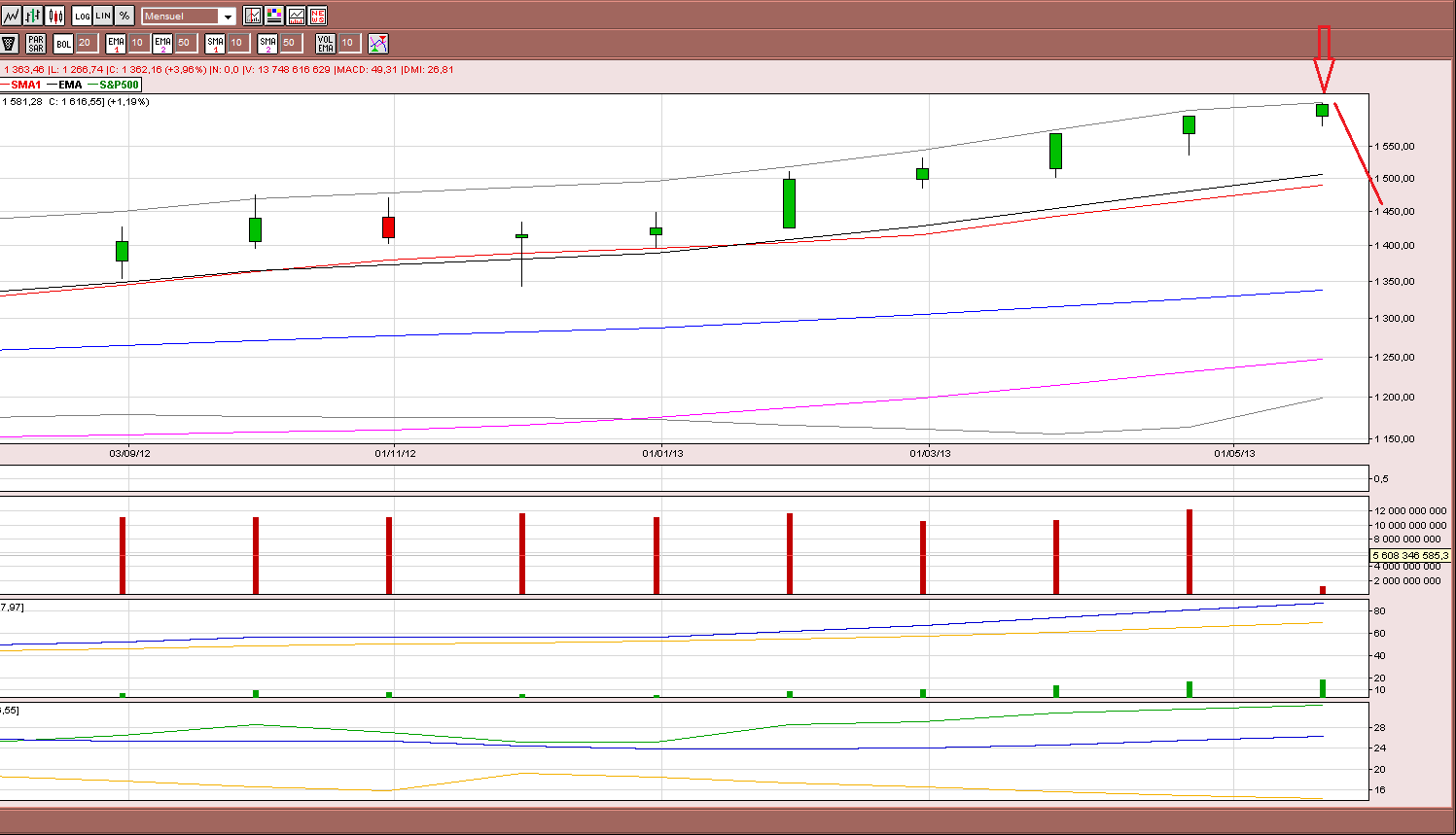1456x835 pixels.
Task: Edit the BOL period field showing 20
Action: click(x=87, y=43)
